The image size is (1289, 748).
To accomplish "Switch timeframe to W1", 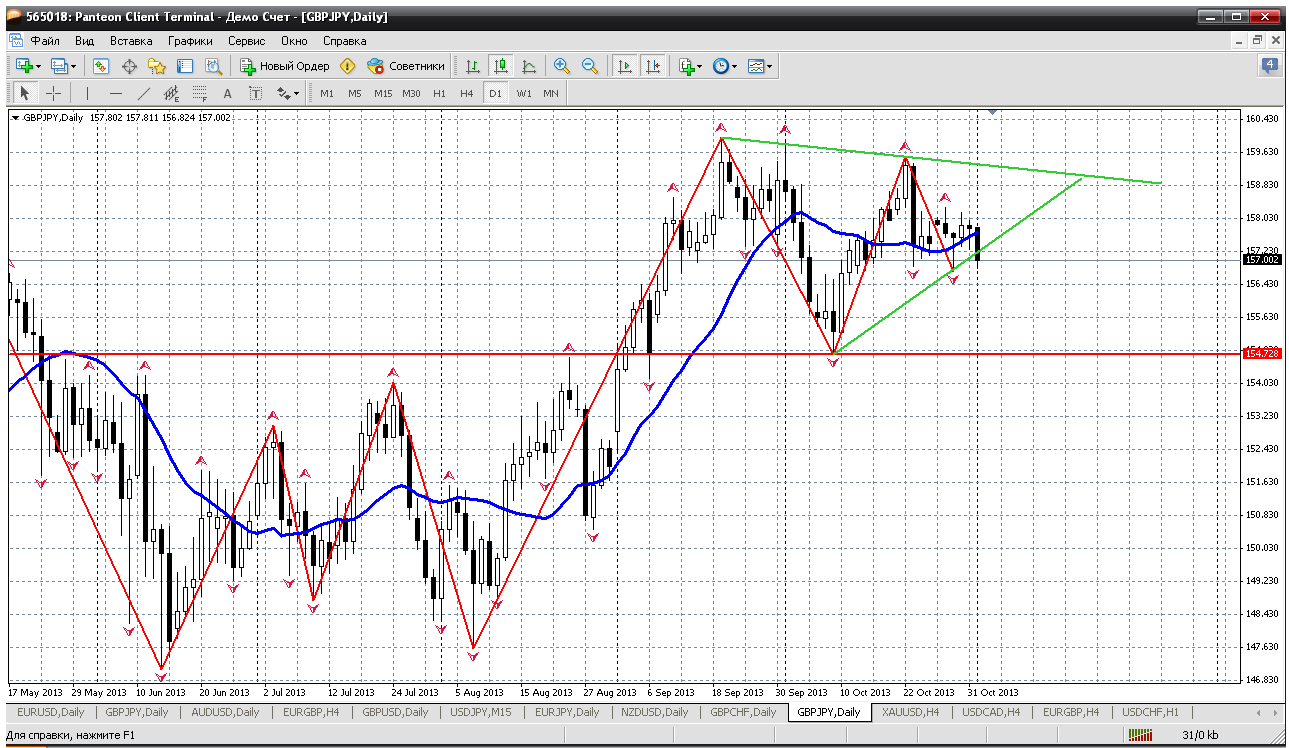I will tap(524, 93).
